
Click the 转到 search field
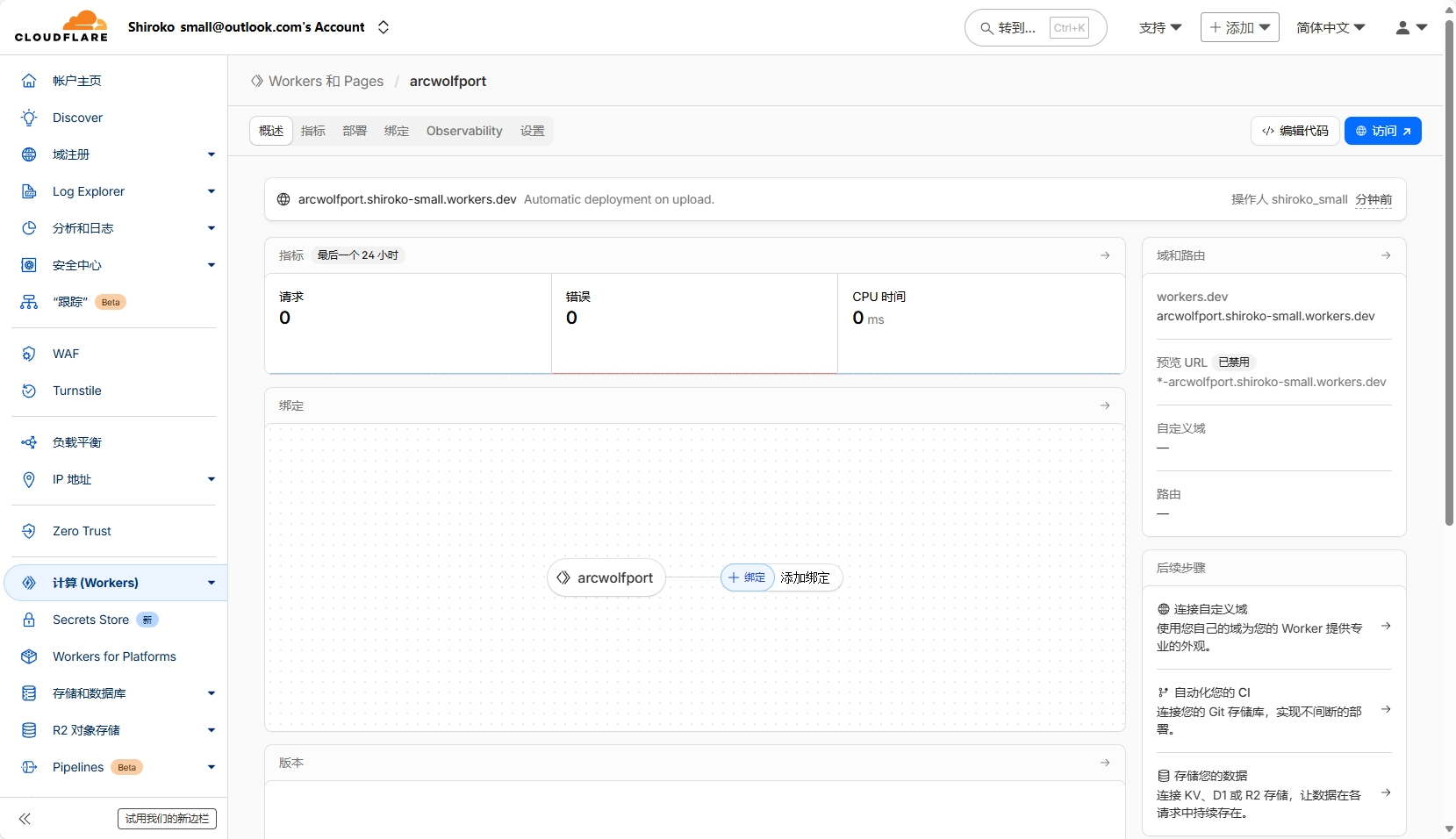(x=1018, y=28)
